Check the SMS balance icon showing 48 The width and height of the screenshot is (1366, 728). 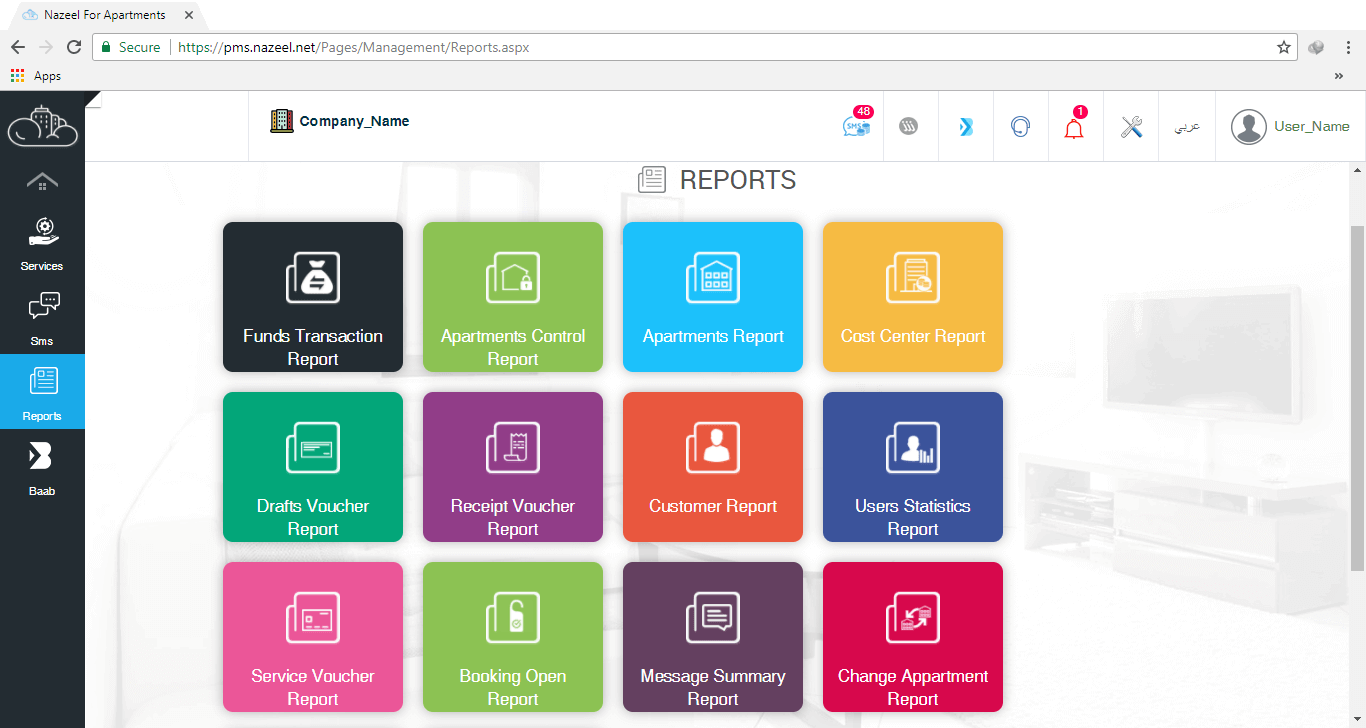856,126
